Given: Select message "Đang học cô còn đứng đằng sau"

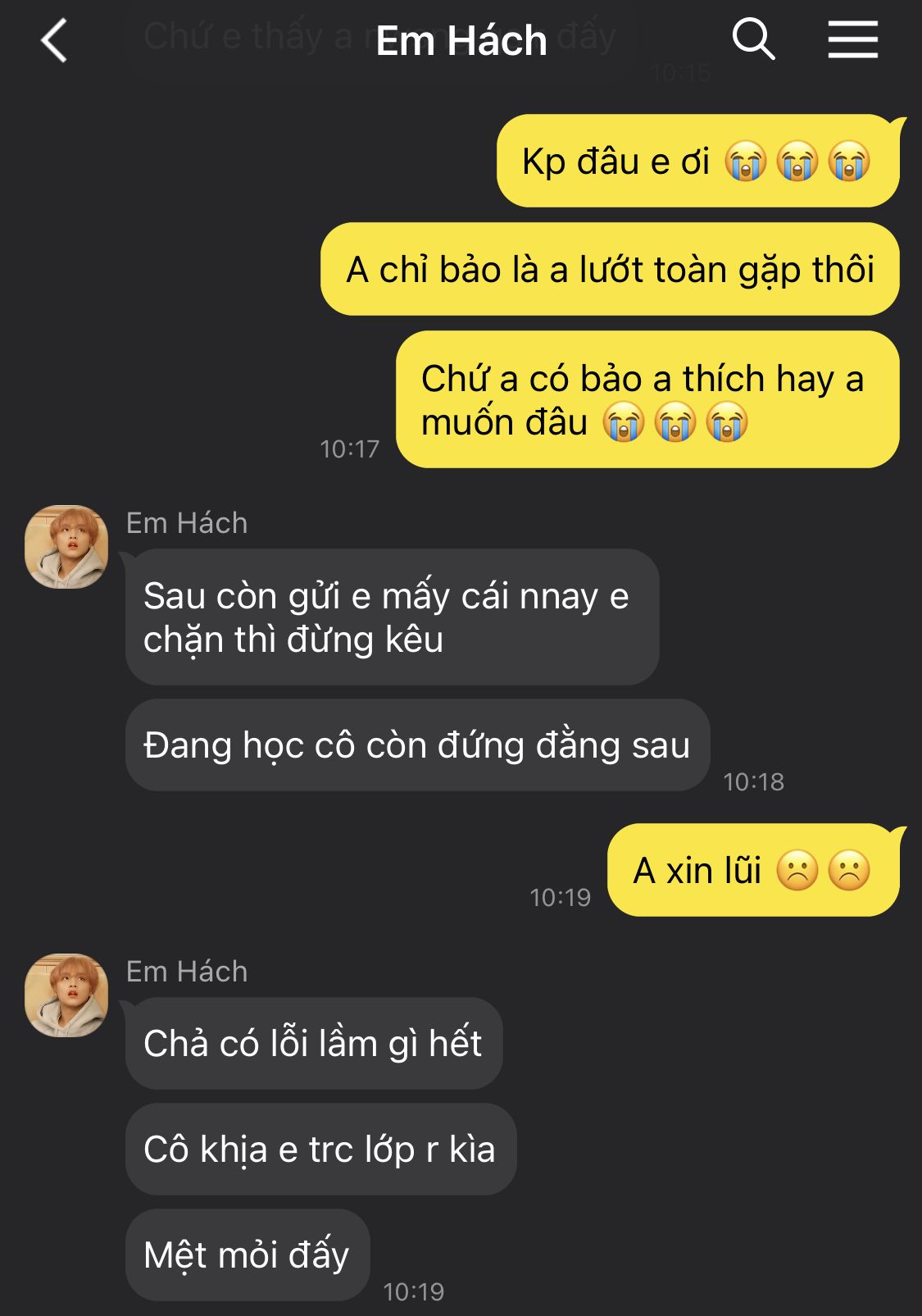Looking at the screenshot, I should pyautogui.click(x=417, y=745).
